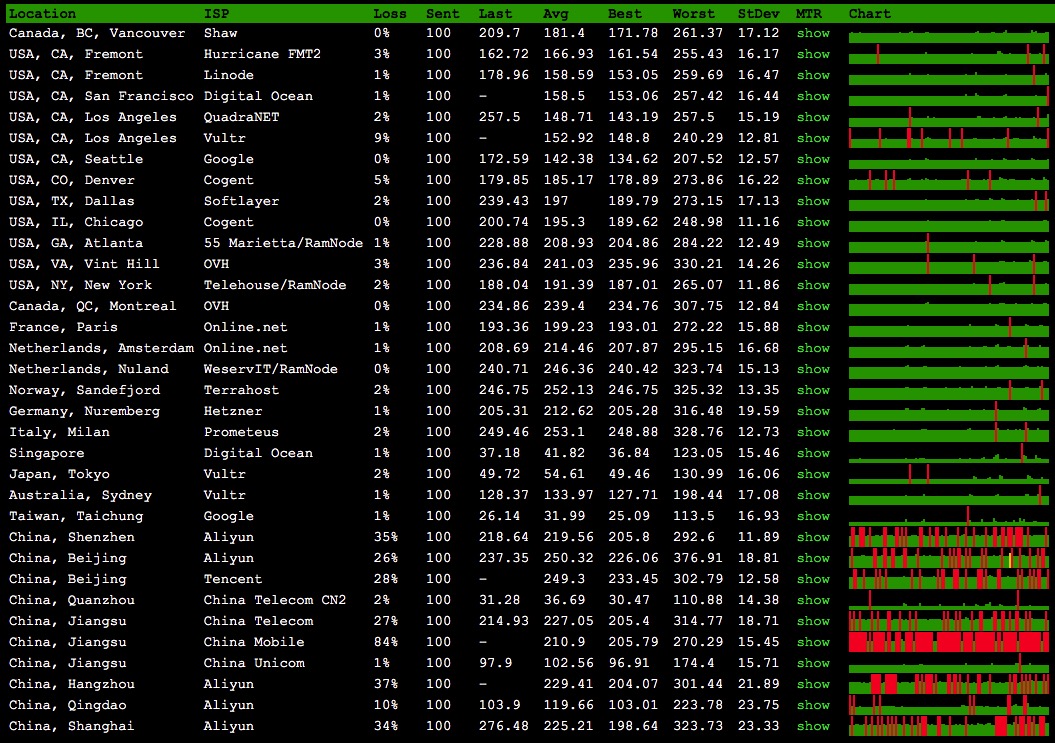Screen dimensions: 1055x743
Task: Click show for Atlanta 55 Marietta/RamNode
Action: [813, 243]
